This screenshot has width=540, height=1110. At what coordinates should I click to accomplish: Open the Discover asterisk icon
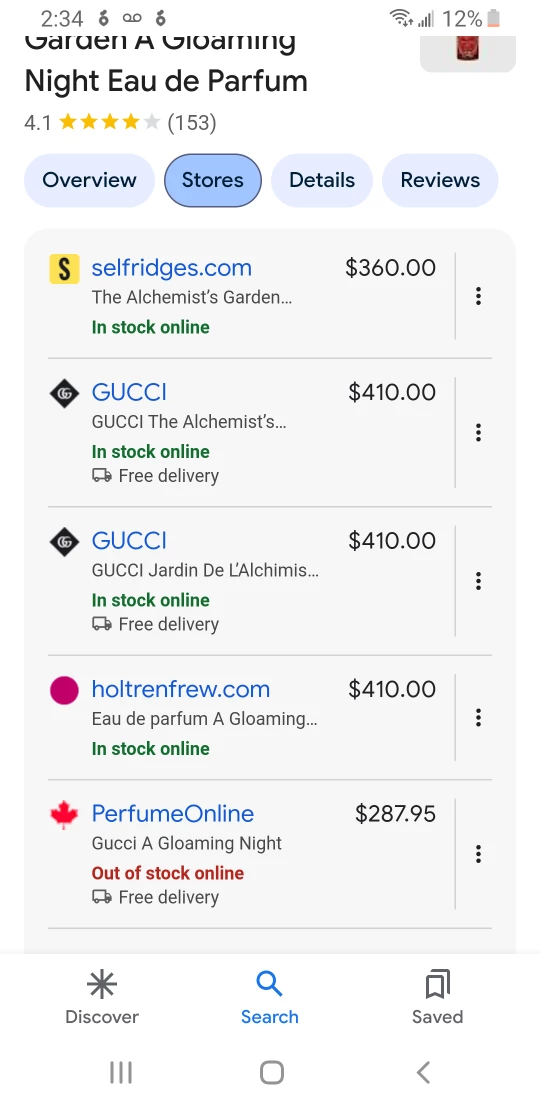click(102, 984)
